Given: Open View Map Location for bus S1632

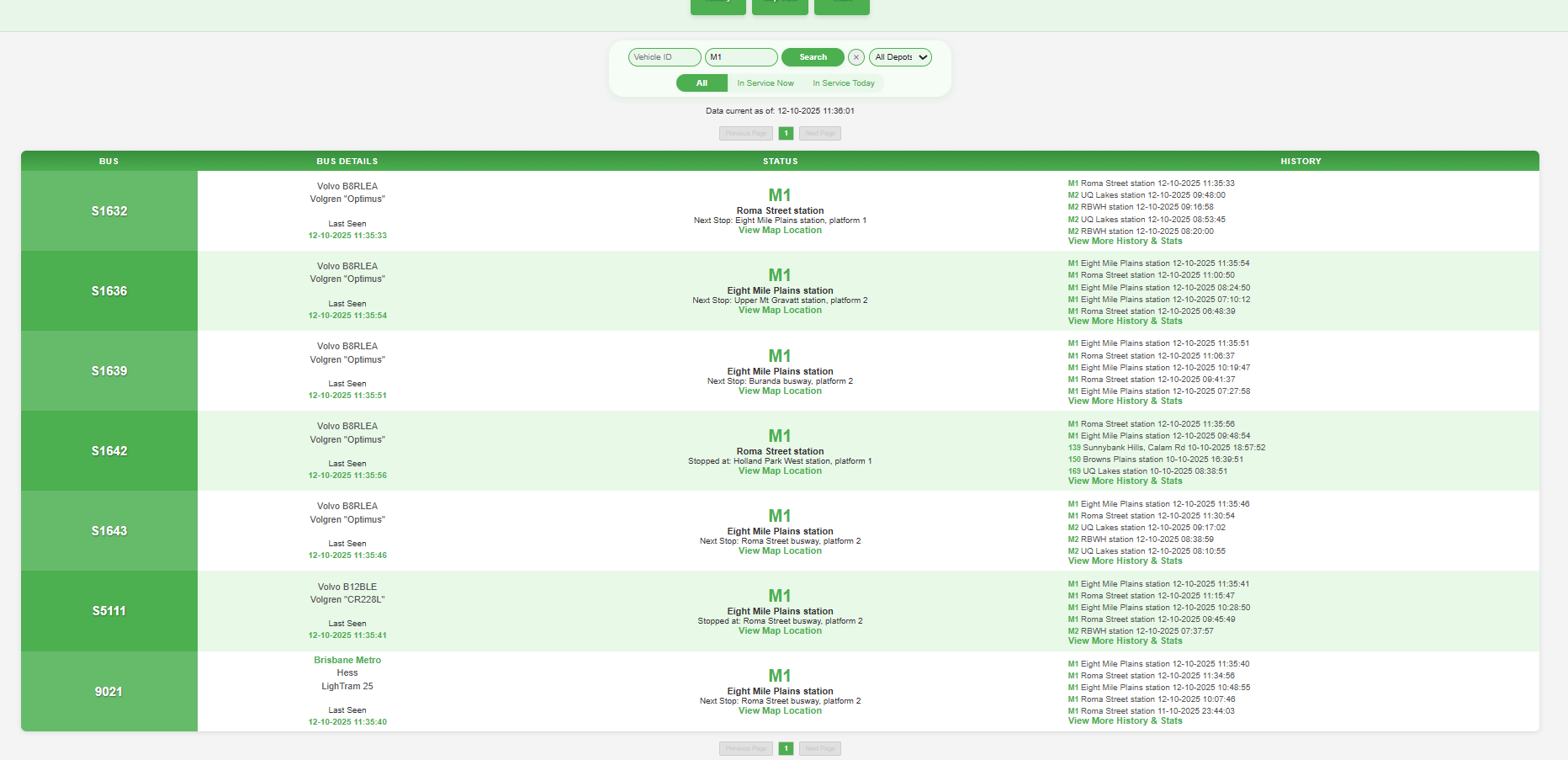Looking at the screenshot, I should [780, 231].
